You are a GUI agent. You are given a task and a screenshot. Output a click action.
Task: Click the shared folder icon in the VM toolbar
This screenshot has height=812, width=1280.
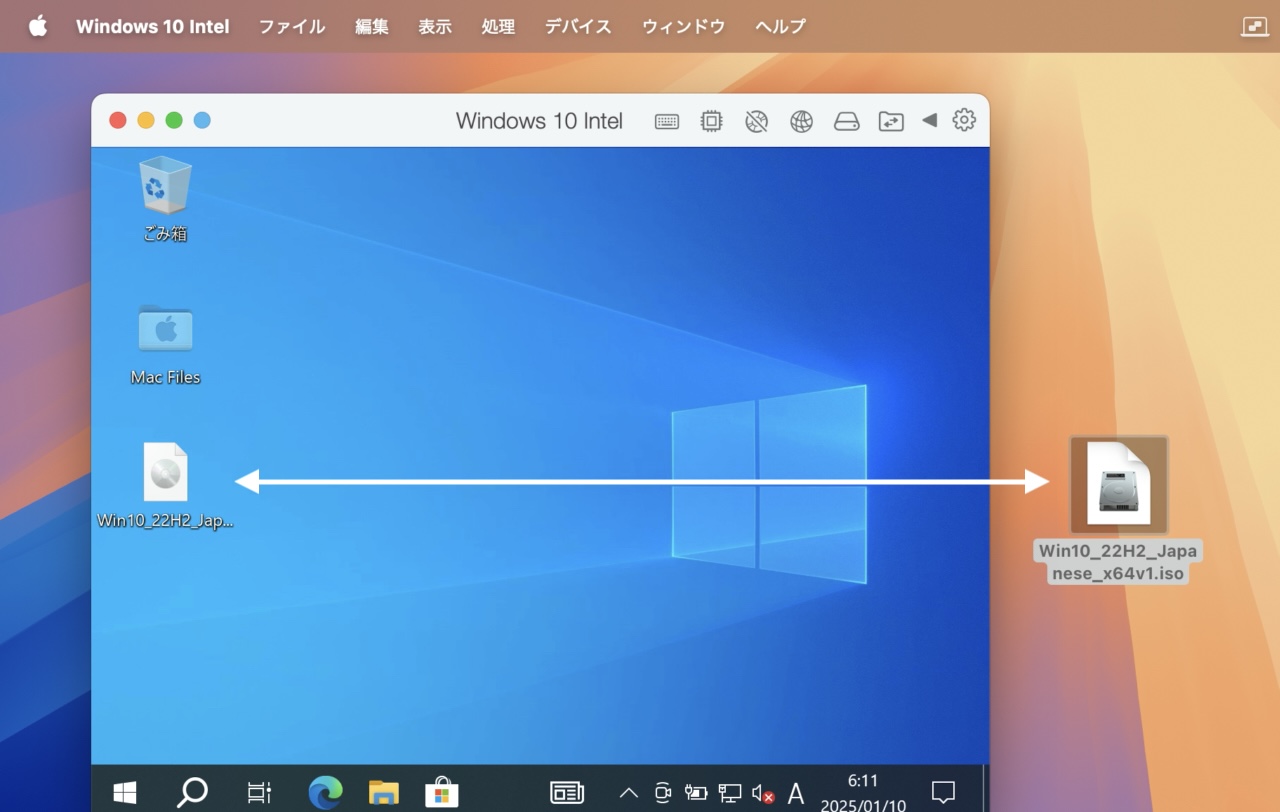click(891, 121)
